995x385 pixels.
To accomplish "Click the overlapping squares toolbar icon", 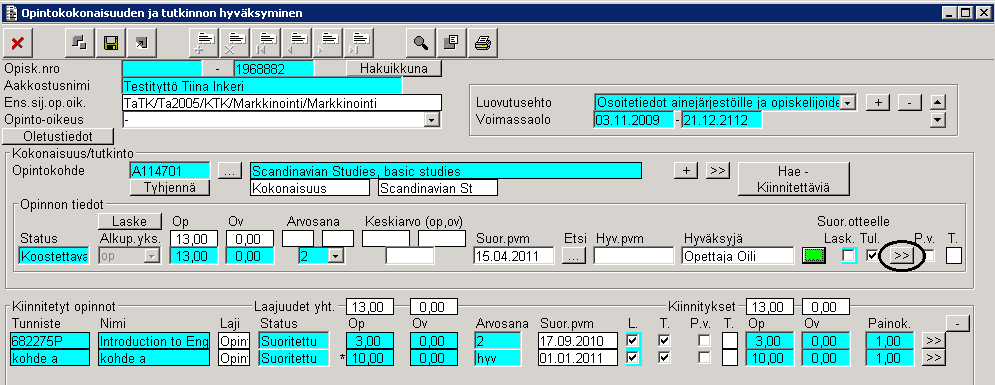I will point(79,42).
